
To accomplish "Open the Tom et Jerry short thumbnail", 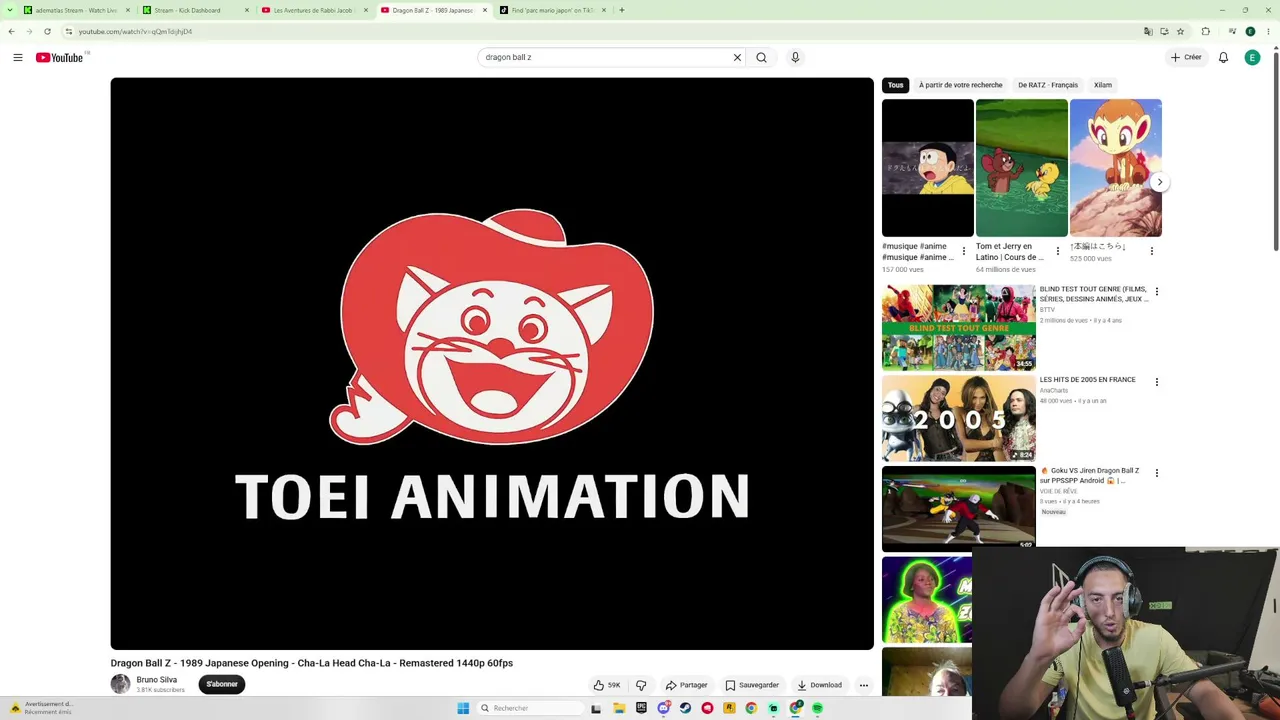I will pyautogui.click(x=1021, y=168).
